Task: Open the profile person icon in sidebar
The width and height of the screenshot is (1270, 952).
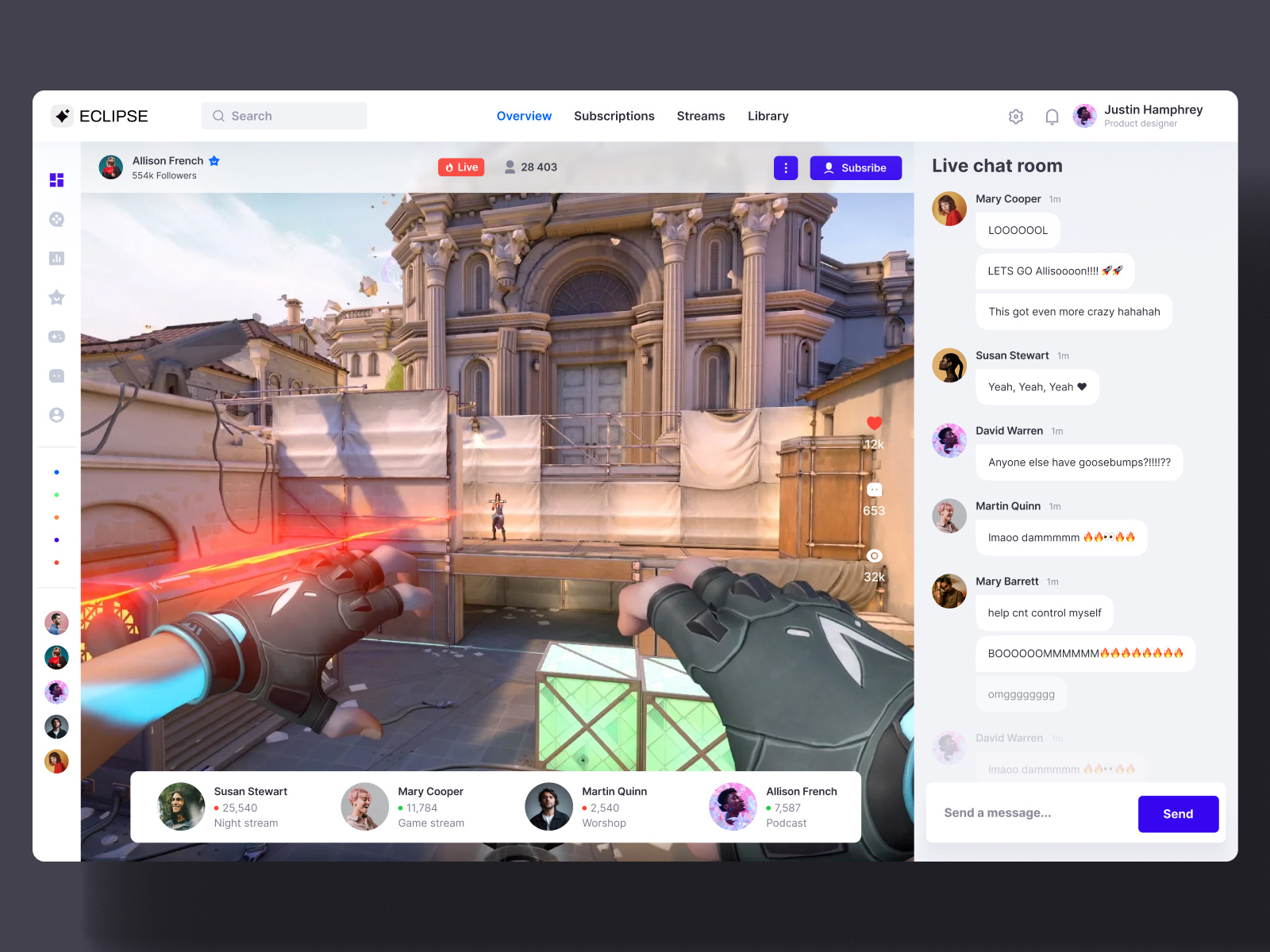Action: coord(56,415)
